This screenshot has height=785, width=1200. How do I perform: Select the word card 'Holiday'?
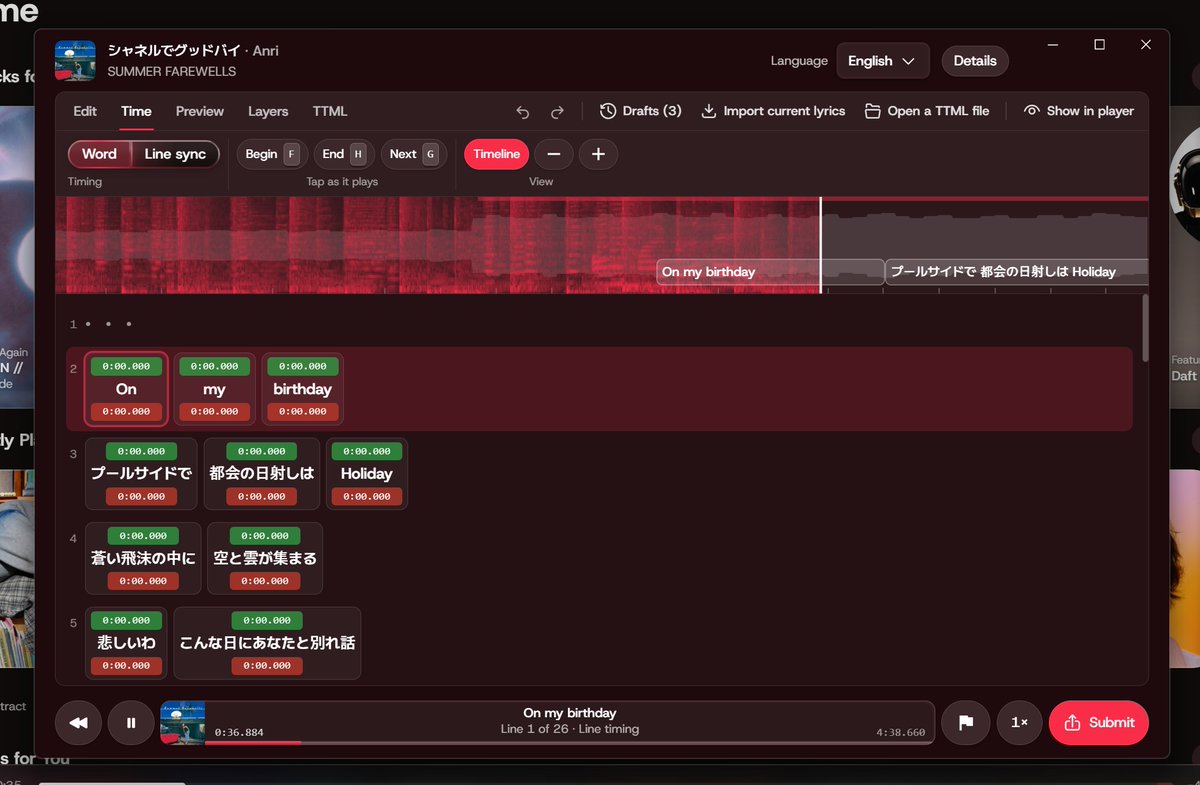click(x=367, y=474)
